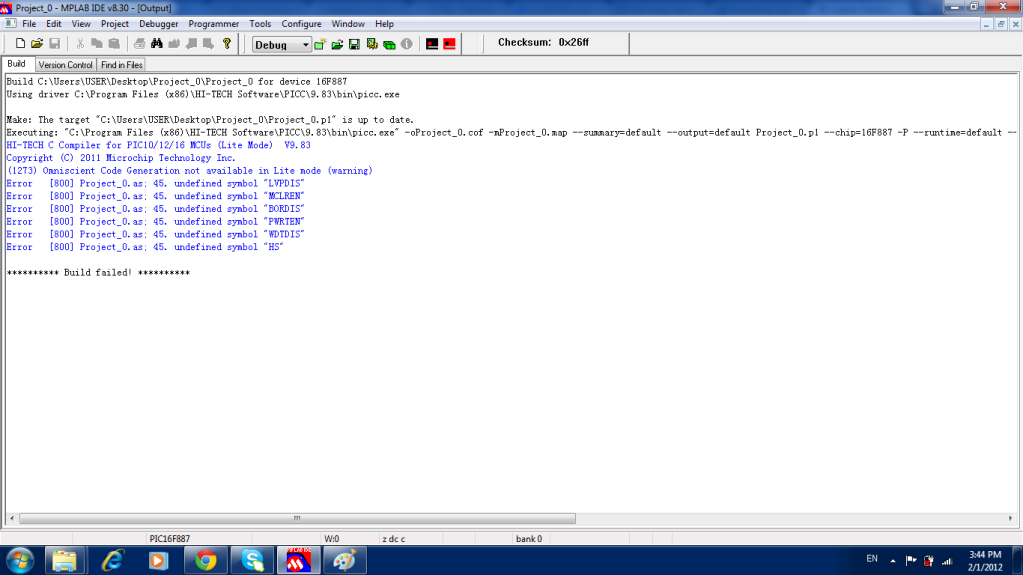
Task: Open the Windows Start button
Action: [20, 561]
